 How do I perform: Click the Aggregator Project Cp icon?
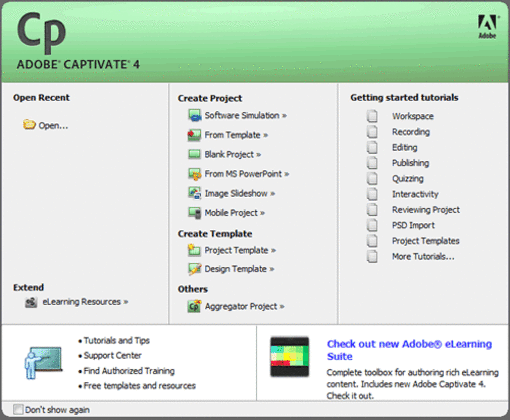pyautogui.click(x=194, y=306)
